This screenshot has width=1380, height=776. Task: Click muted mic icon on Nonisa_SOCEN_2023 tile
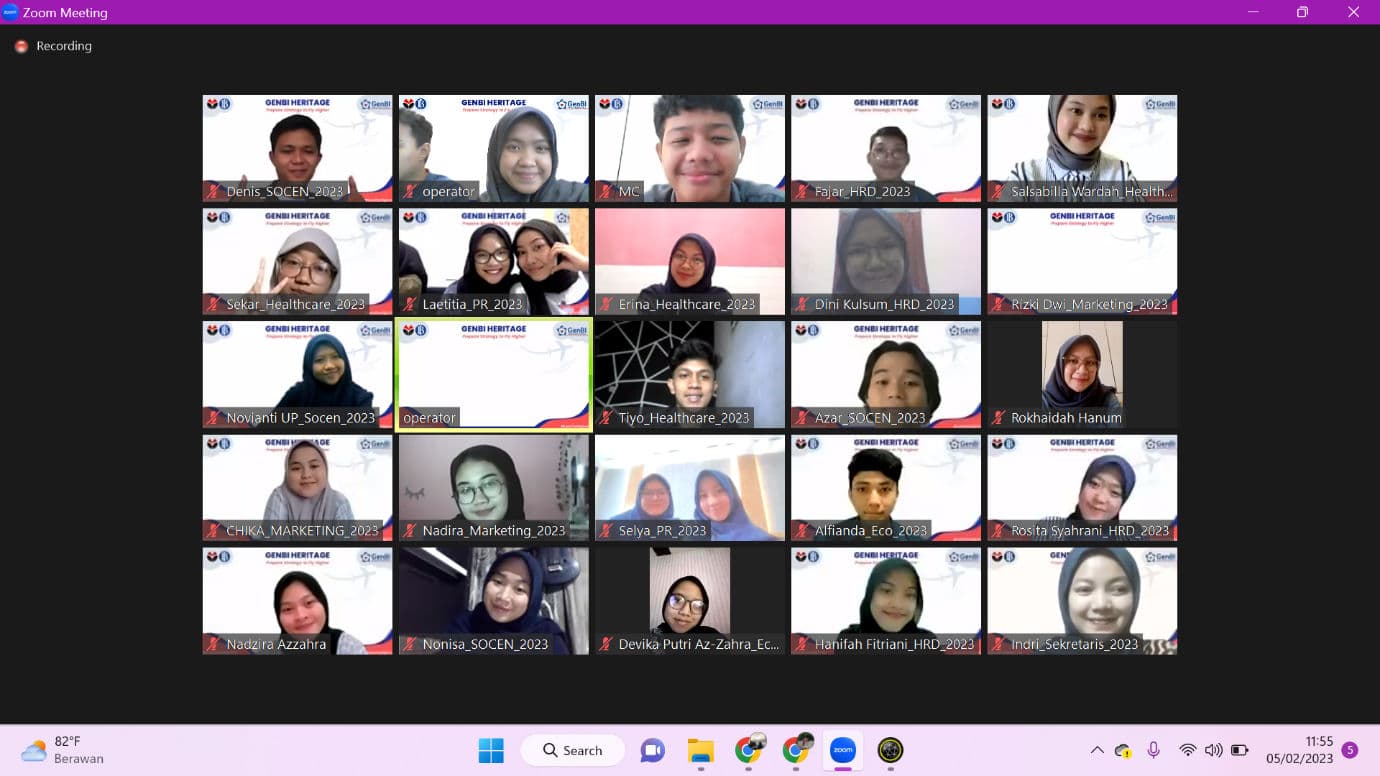409,644
